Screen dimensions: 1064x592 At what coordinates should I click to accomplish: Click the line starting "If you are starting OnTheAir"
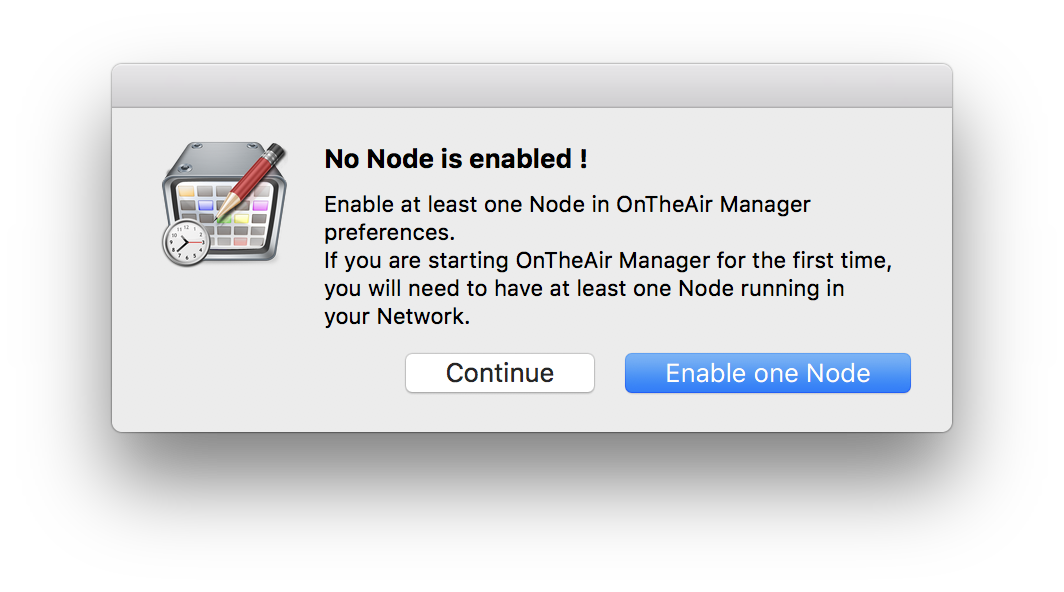(608, 261)
